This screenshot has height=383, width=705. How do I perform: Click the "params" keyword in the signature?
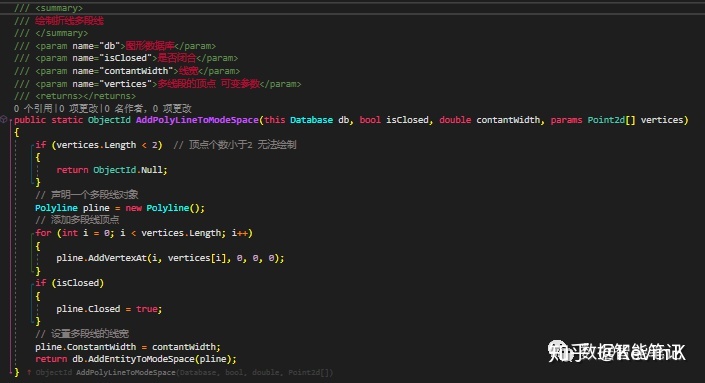pos(566,120)
